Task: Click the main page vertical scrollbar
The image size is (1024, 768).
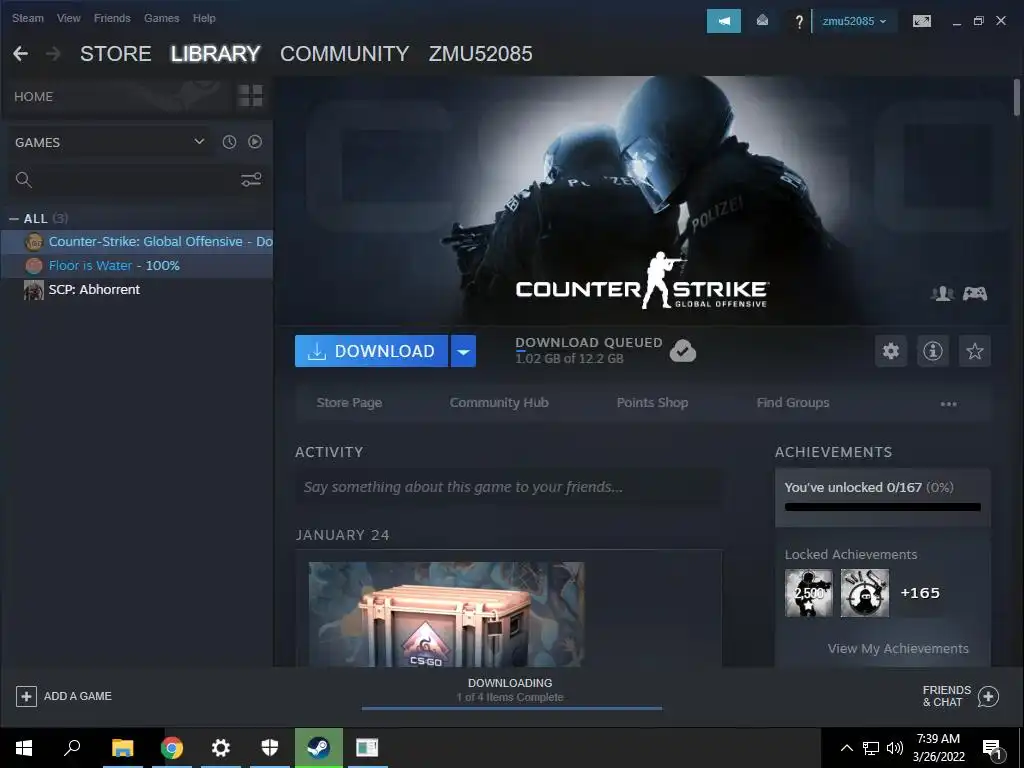Action: tap(1016, 97)
